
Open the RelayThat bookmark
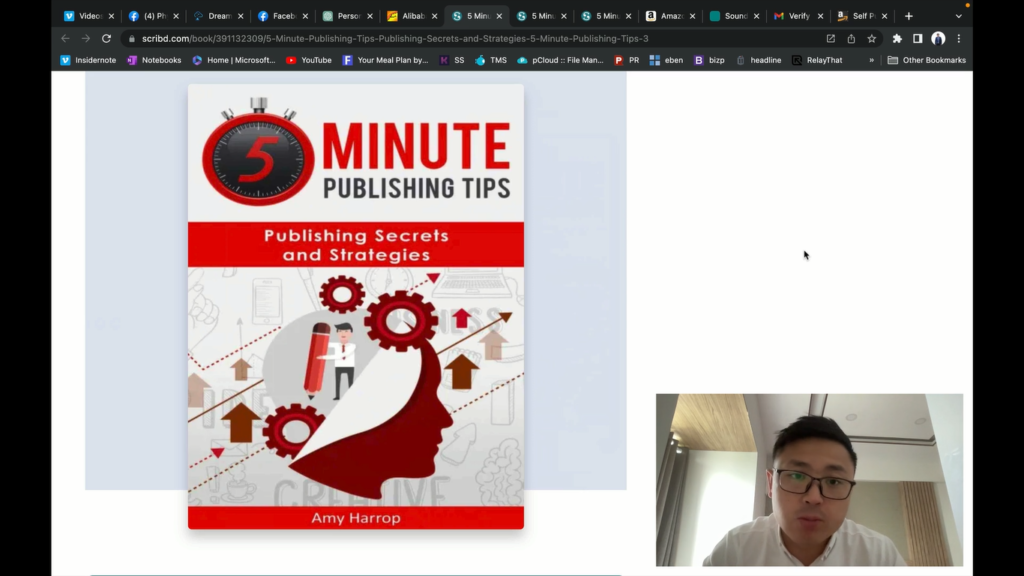(x=817, y=60)
